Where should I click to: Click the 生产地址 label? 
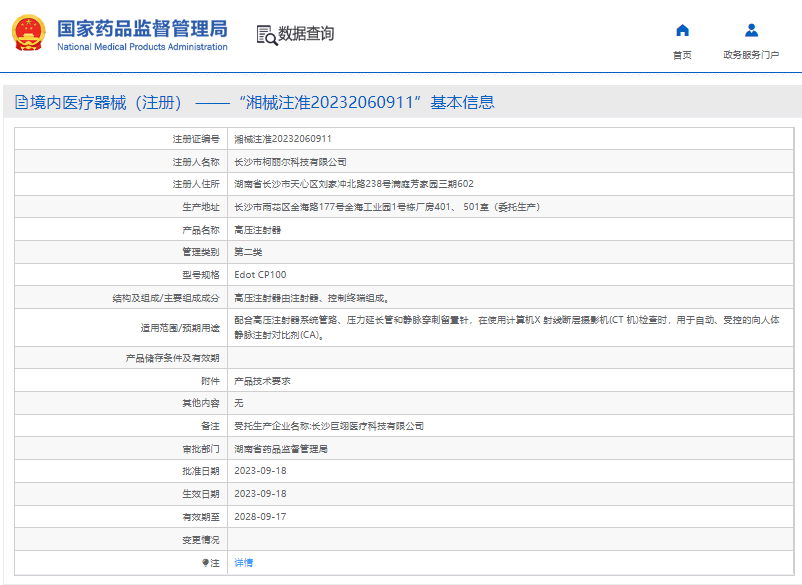click(201, 207)
